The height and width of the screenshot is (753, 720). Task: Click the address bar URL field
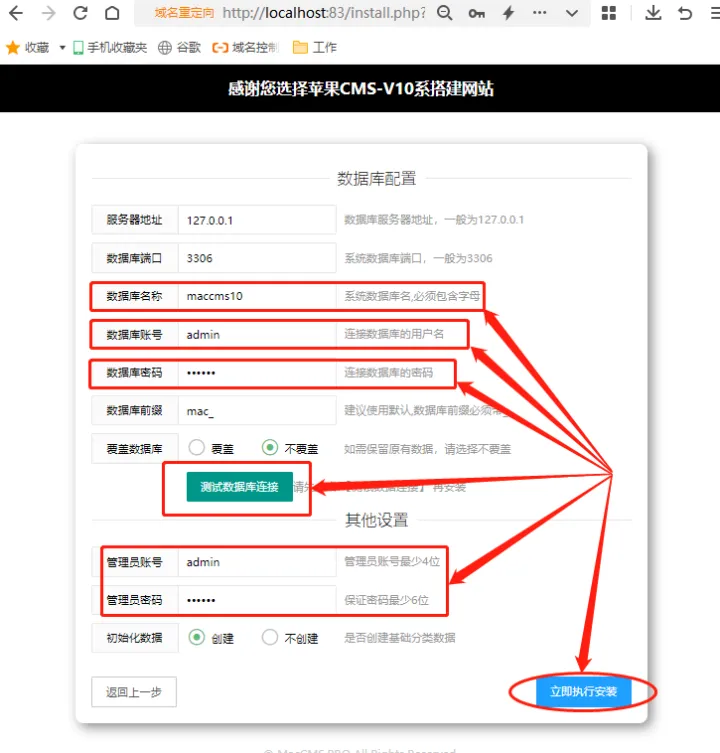323,13
